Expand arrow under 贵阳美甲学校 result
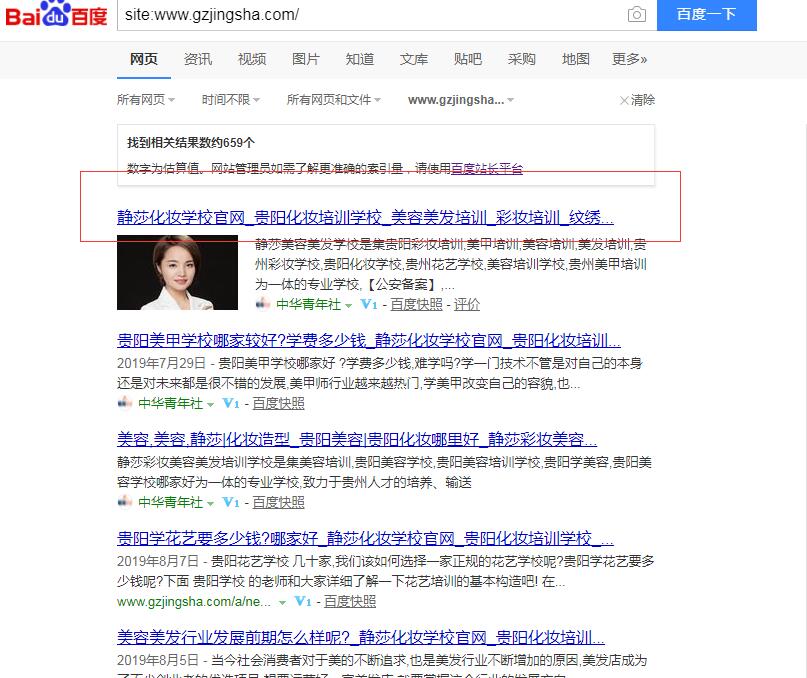The height and width of the screenshot is (678, 807). point(210,404)
